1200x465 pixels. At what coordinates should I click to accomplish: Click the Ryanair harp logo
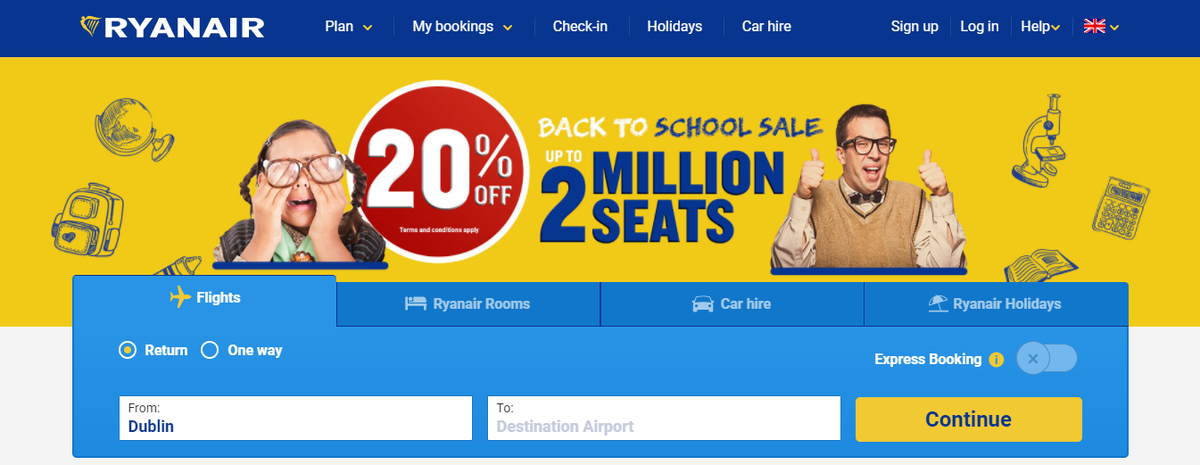[x=91, y=26]
